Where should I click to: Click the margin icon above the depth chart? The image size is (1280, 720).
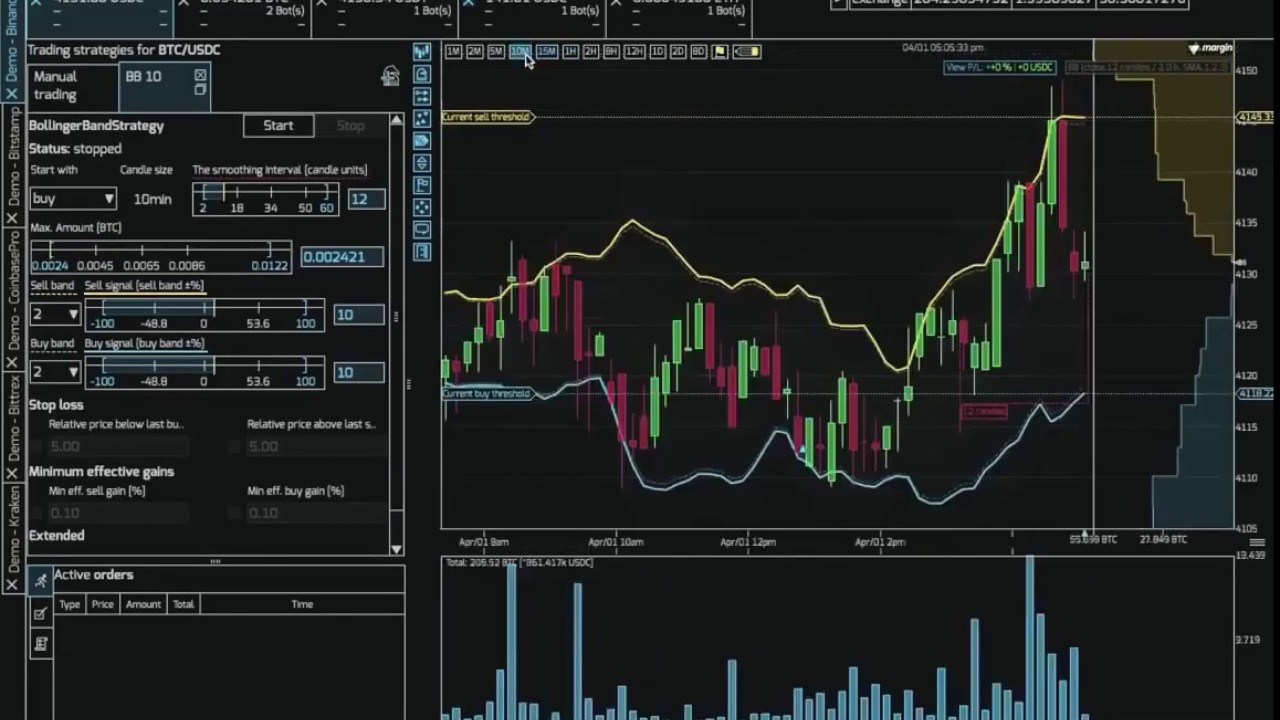[x=1210, y=48]
